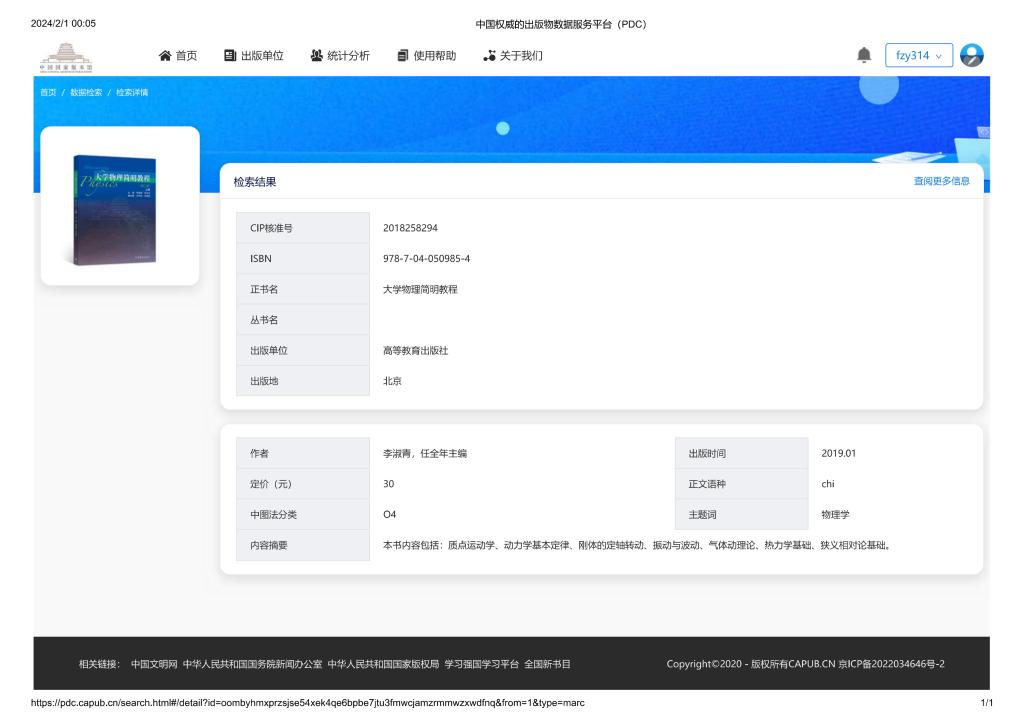Click publication date 2019.01
This screenshot has width=1024, height=724.
[x=839, y=453]
